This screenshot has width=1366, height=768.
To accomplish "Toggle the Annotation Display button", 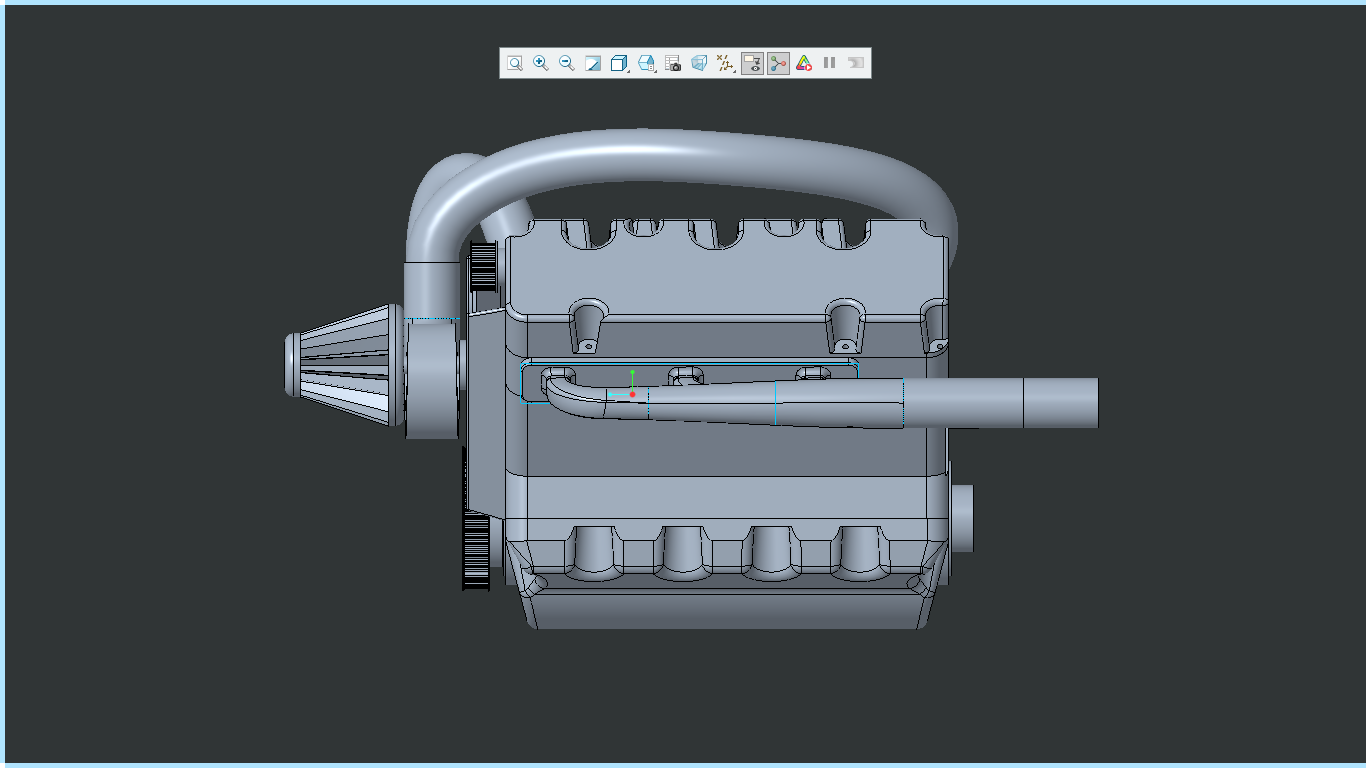I will [752, 63].
